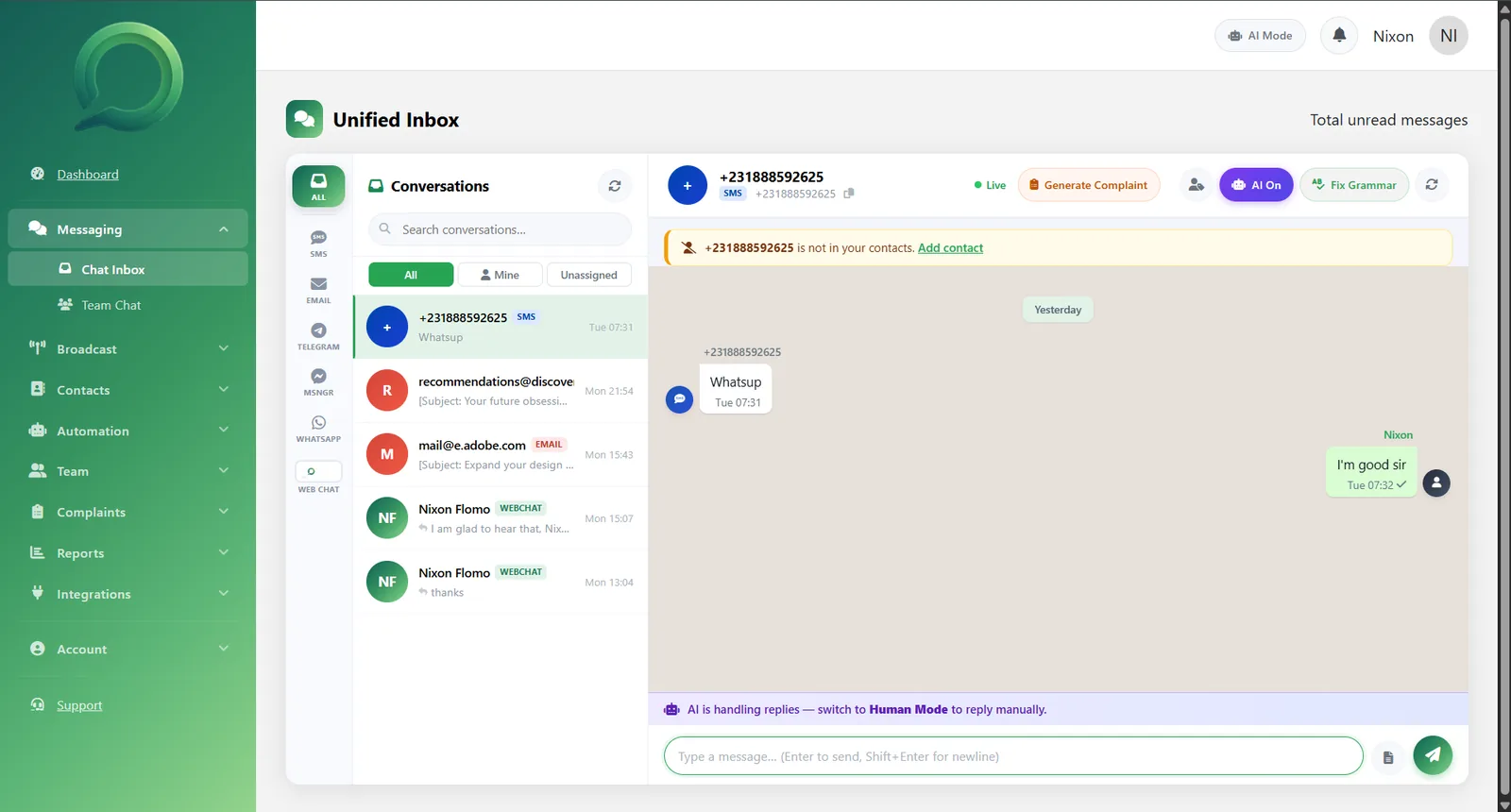Filter inbox by Messenger channel
The image size is (1511, 812).
tap(318, 382)
